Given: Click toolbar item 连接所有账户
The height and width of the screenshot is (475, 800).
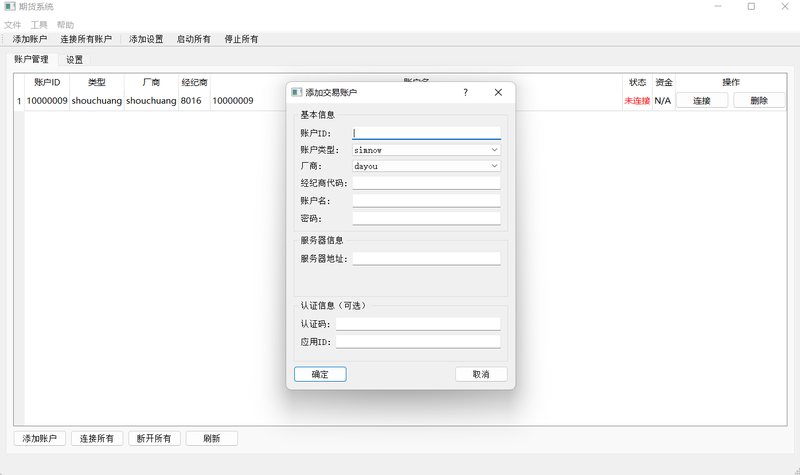Looking at the screenshot, I should coord(86,39).
